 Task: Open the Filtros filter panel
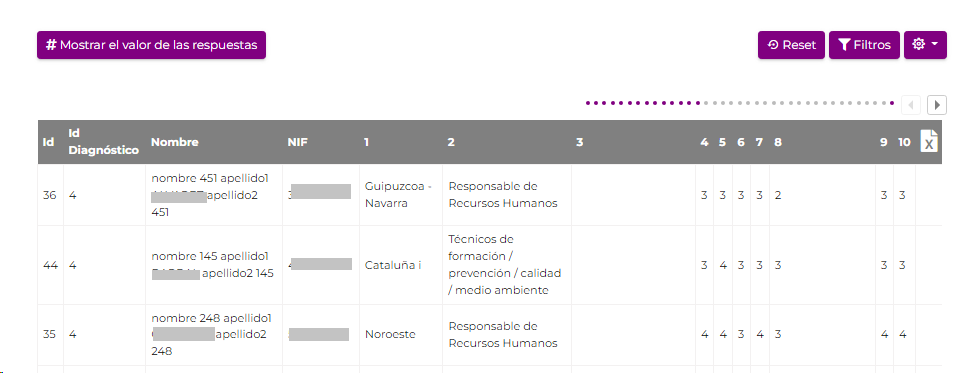pyautogui.click(x=864, y=45)
